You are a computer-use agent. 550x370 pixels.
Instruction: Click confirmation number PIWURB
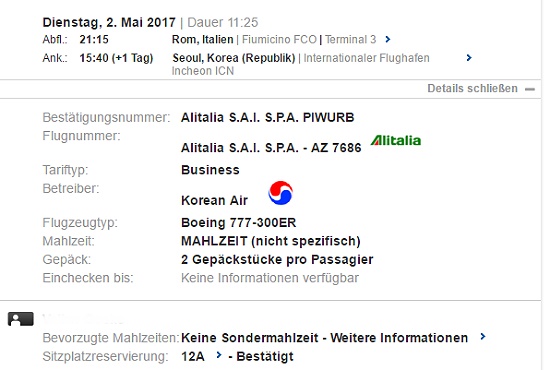pyautogui.click(x=328, y=117)
